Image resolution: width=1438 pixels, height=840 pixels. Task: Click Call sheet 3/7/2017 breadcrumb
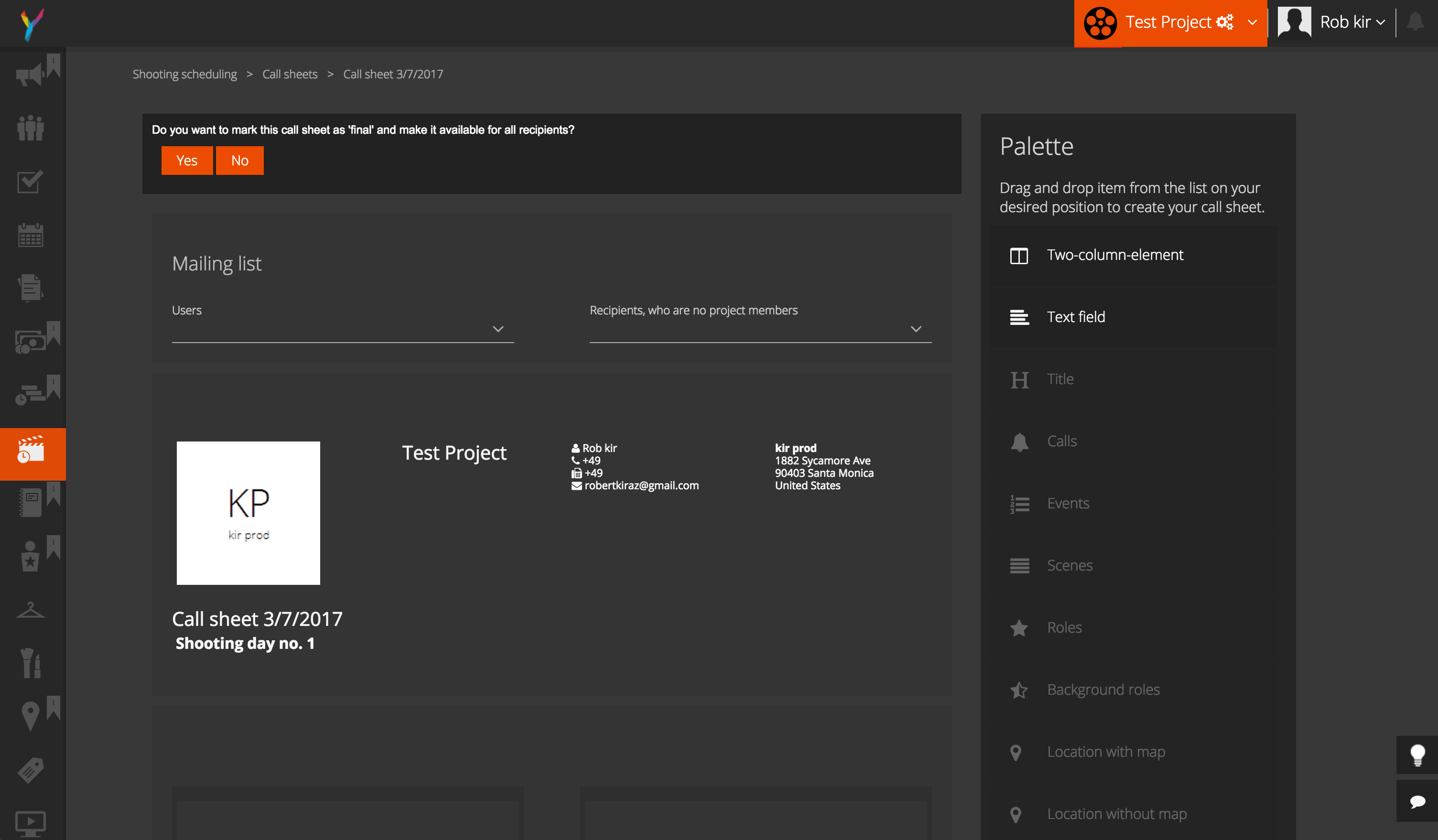click(393, 74)
